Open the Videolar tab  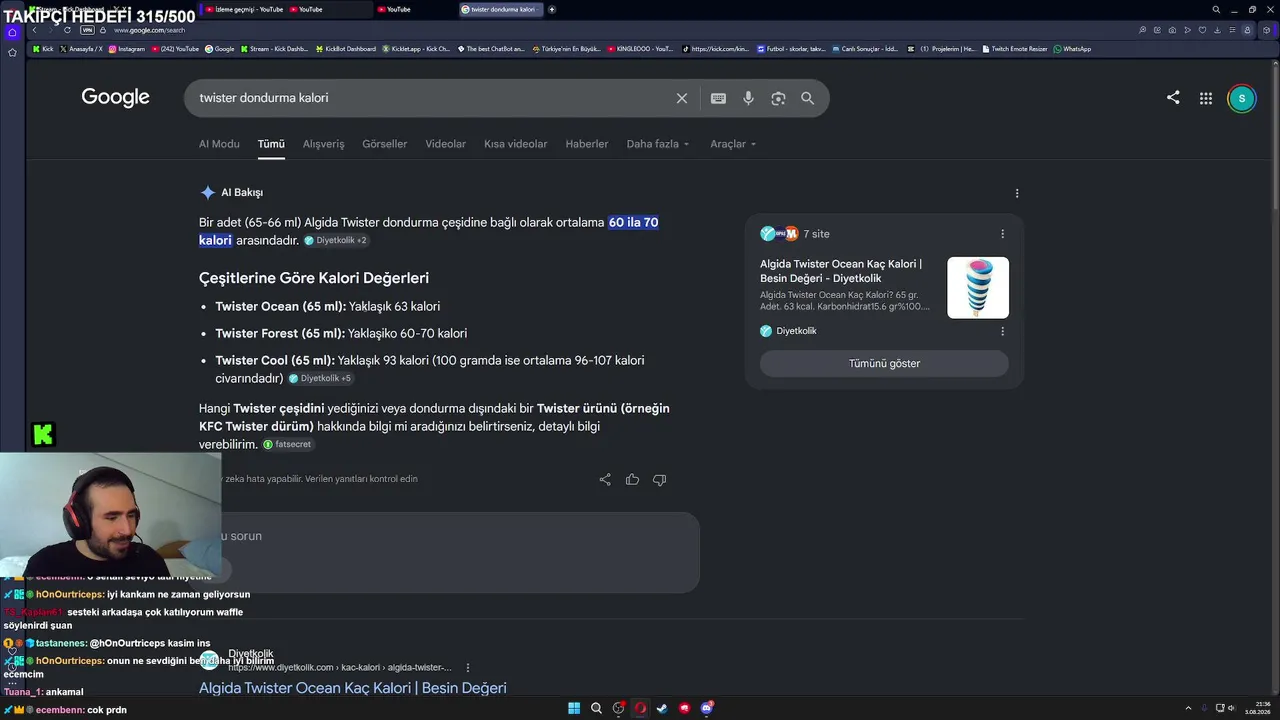pyautogui.click(x=445, y=144)
